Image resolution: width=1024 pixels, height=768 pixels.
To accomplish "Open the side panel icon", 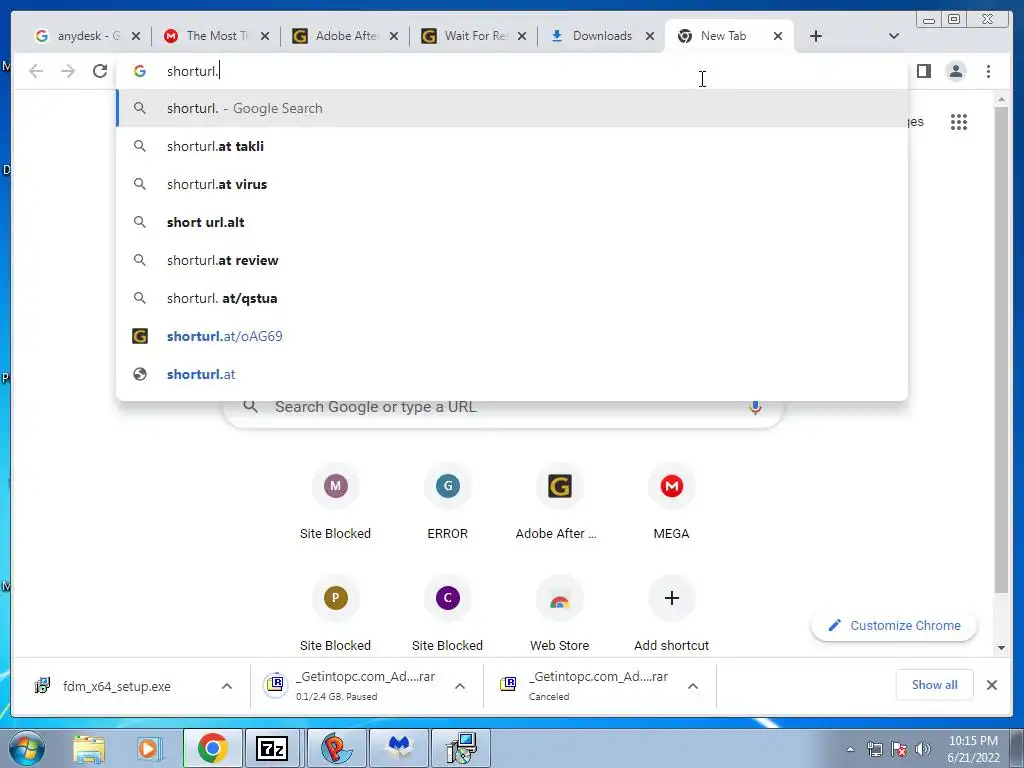I will pos(923,71).
